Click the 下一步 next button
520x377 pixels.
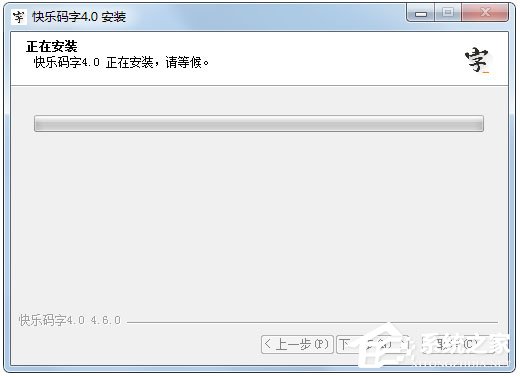tap(373, 344)
